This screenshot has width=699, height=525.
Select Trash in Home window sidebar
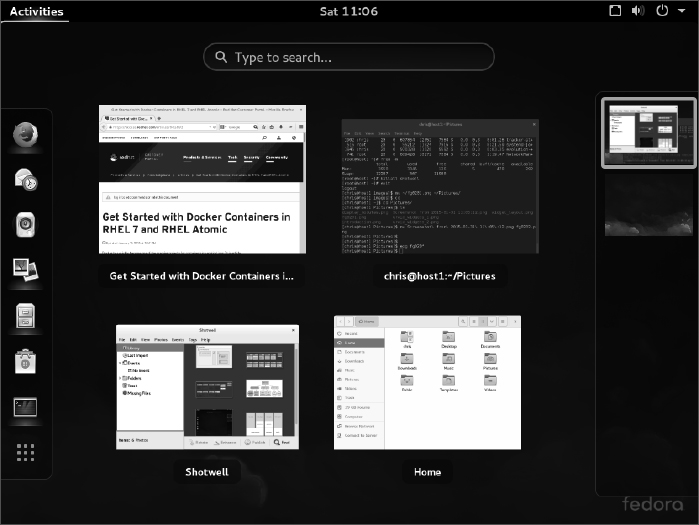click(359, 398)
